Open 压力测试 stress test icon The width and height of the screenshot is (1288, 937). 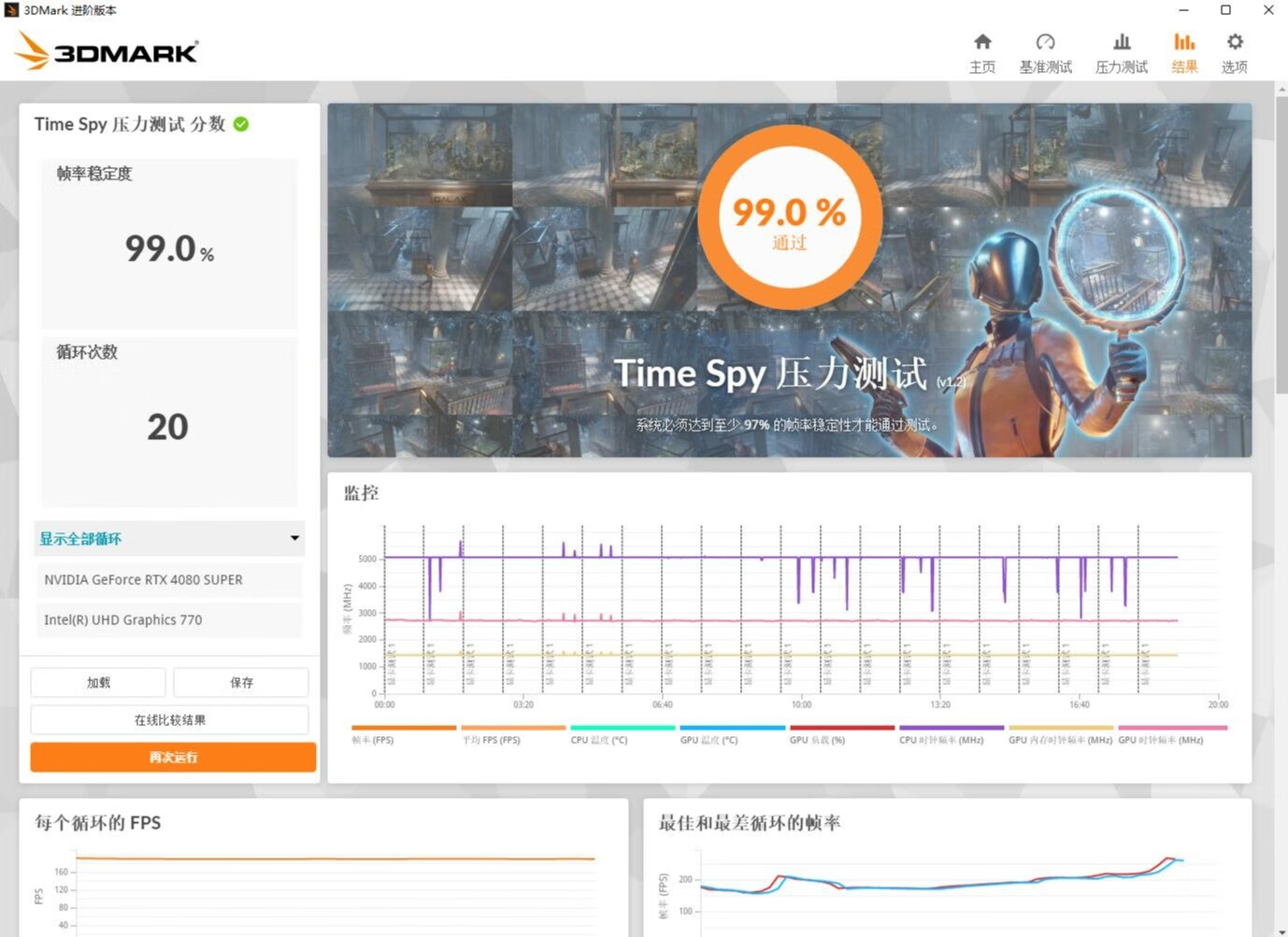[x=1121, y=42]
